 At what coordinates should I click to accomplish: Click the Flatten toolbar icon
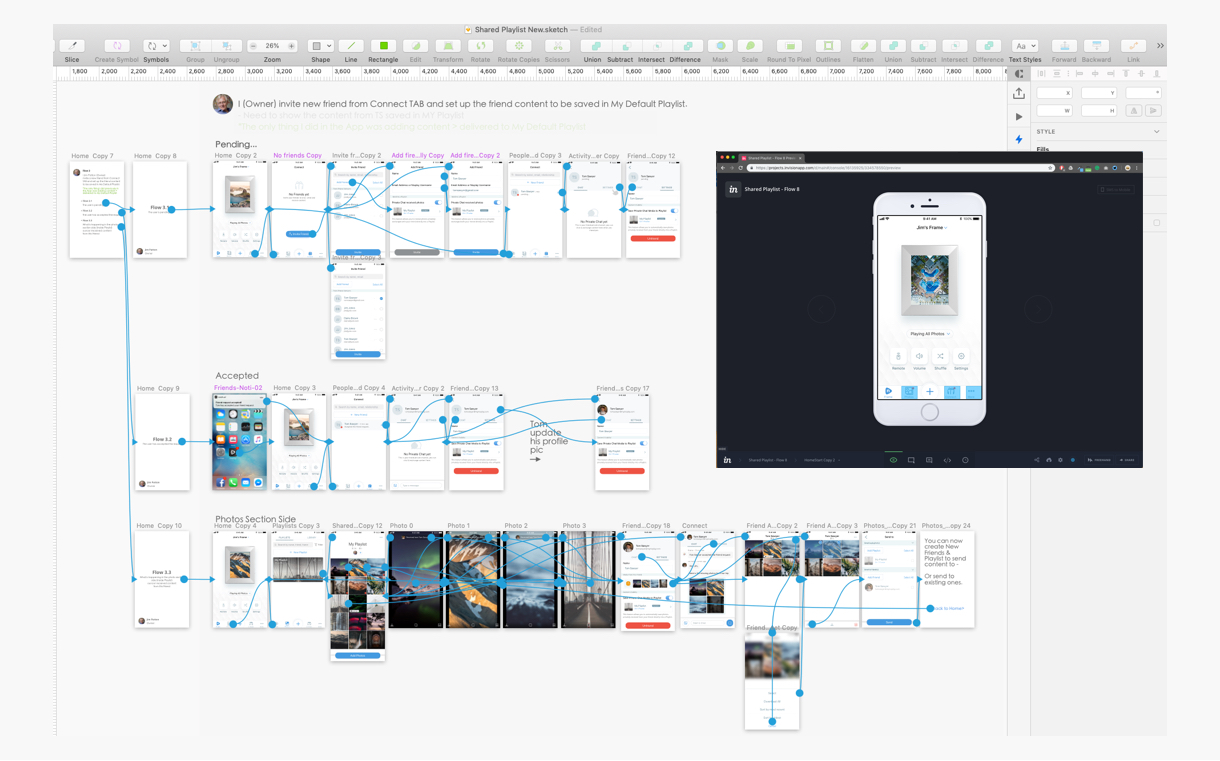pyautogui.click(x=863, y=46)
